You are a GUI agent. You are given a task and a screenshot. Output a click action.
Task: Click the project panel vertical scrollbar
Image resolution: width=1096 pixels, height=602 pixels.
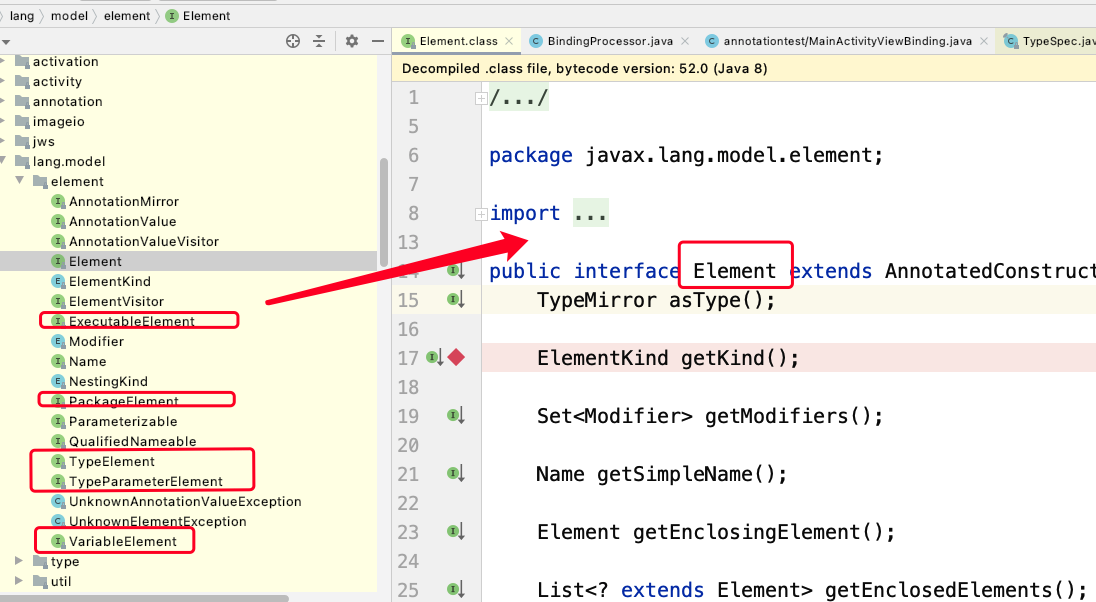click(x=383, y=210)
